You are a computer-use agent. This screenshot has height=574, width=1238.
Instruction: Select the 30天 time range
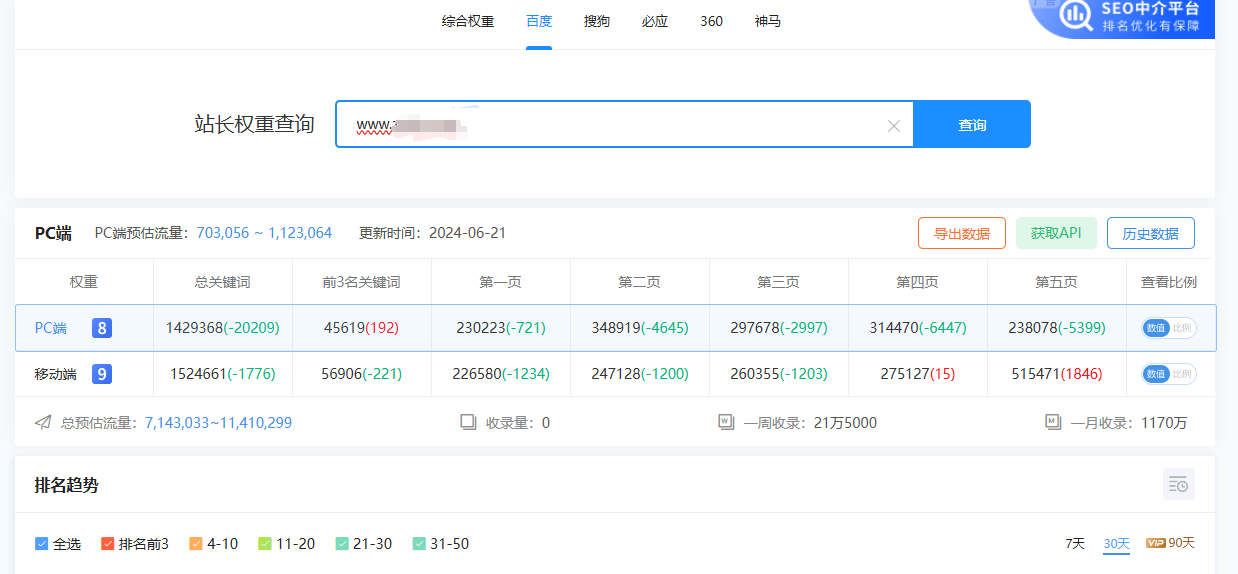pyautogui.click(x=1116, y=543)
